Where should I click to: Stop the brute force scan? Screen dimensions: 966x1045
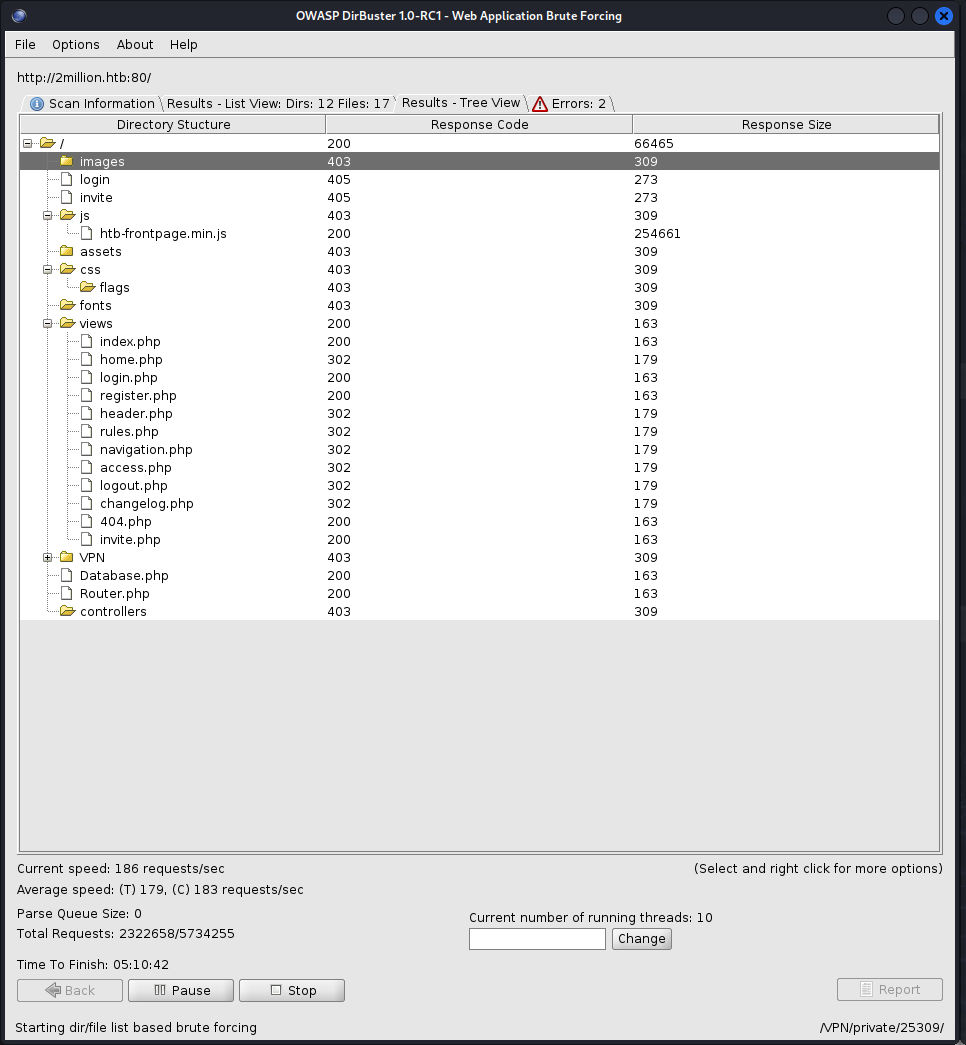tap(292, 990)
